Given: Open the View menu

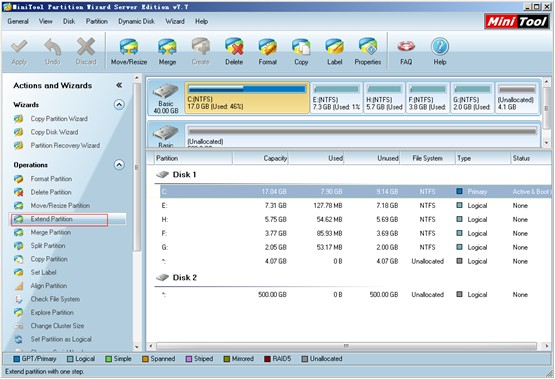Looking at the screenshot, I should pos(46,22).
